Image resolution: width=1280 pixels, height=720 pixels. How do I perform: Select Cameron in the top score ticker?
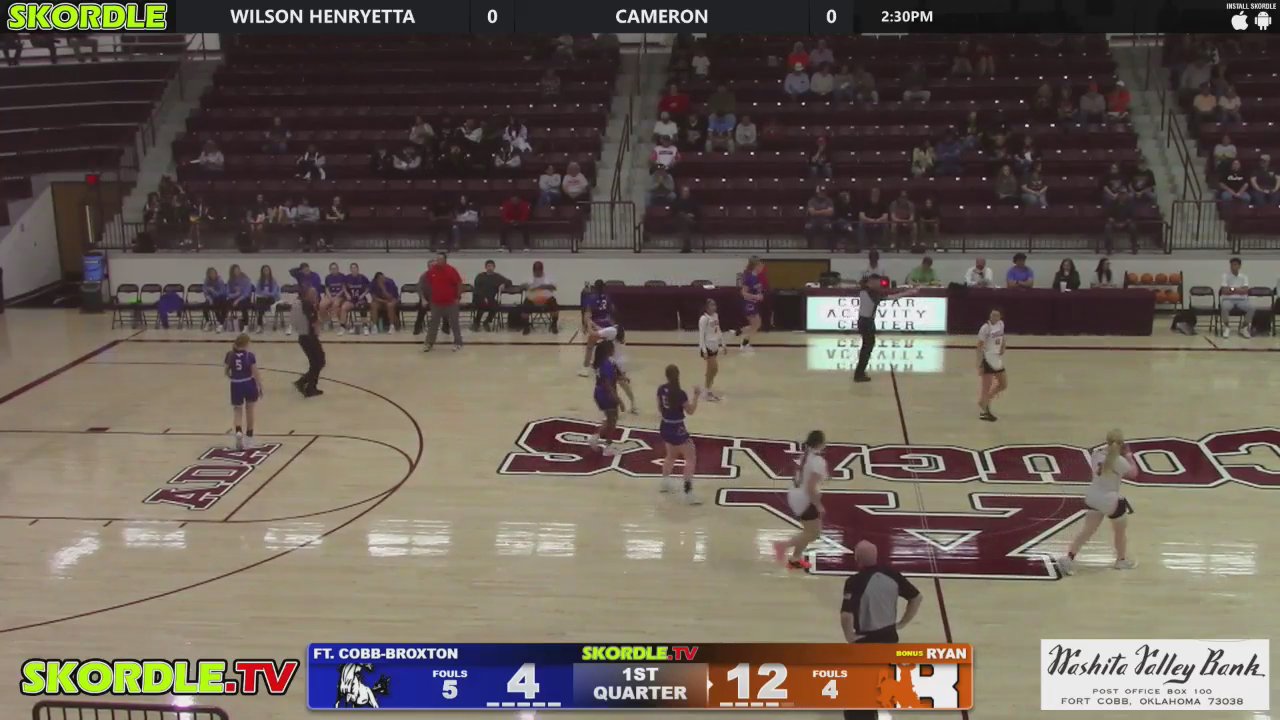point(661,16)
